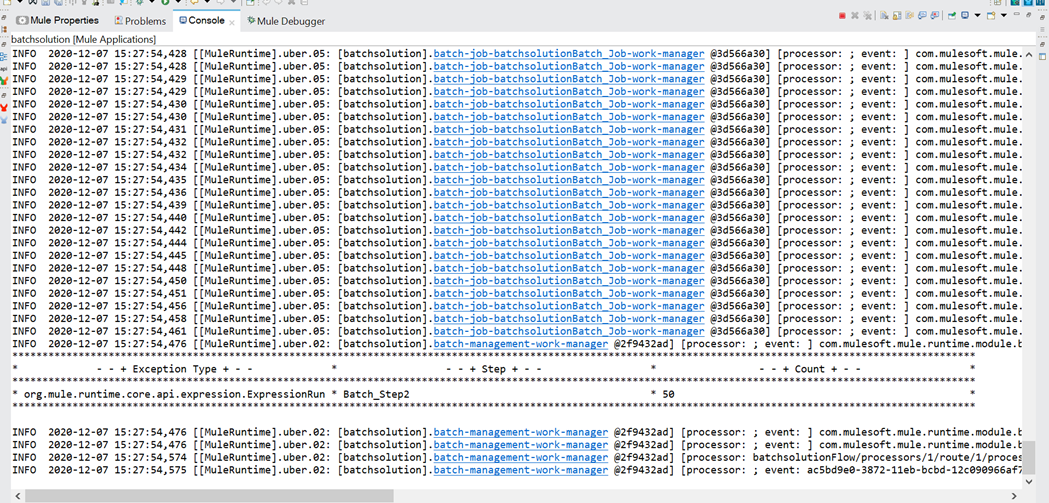Terminate the running app with the red stop icon

pos(842,15)
